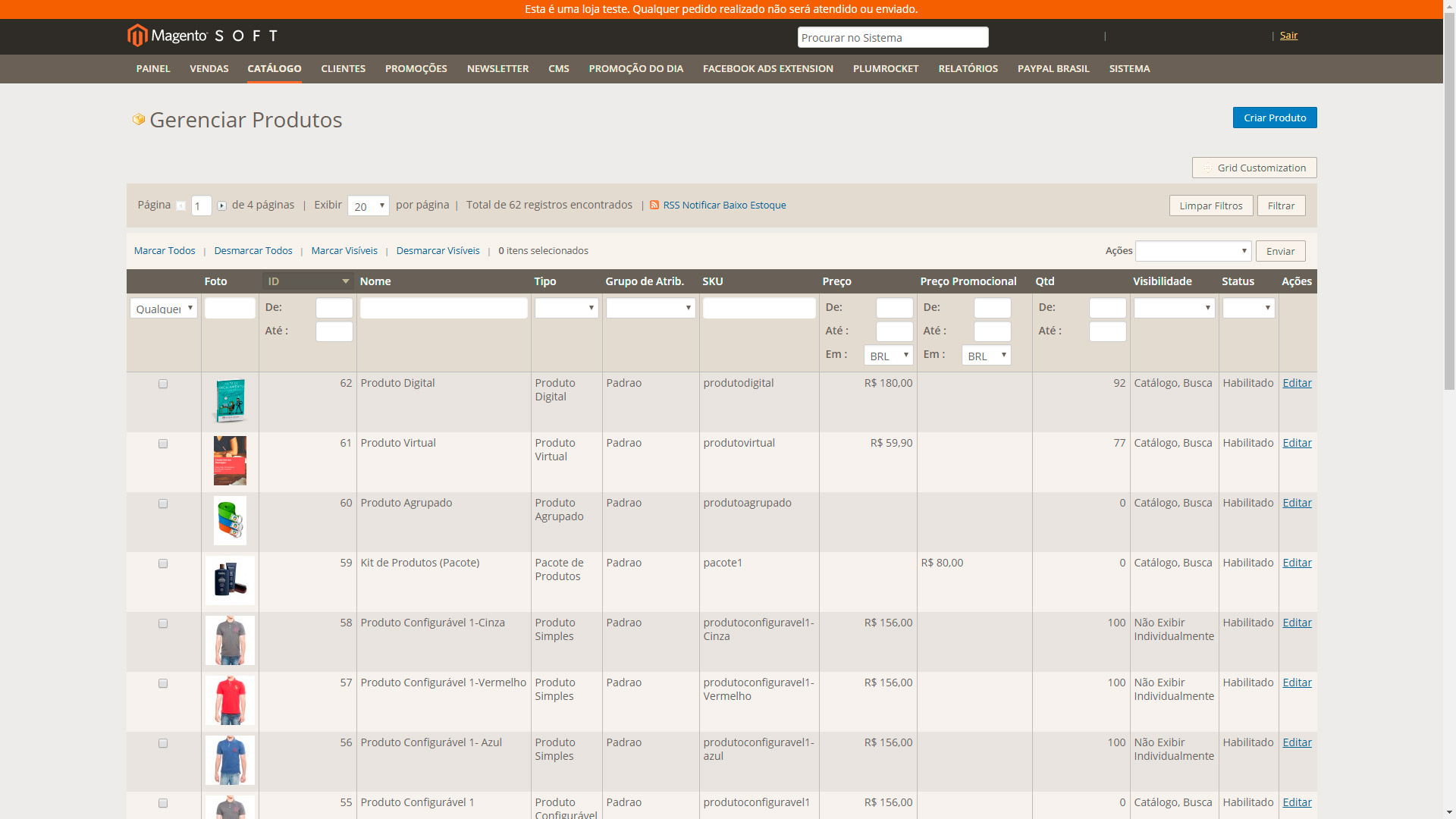The image size is (1456, 819).
Task: Open Produto Configurável 1- Azul thumbnail
Action: 230,761
